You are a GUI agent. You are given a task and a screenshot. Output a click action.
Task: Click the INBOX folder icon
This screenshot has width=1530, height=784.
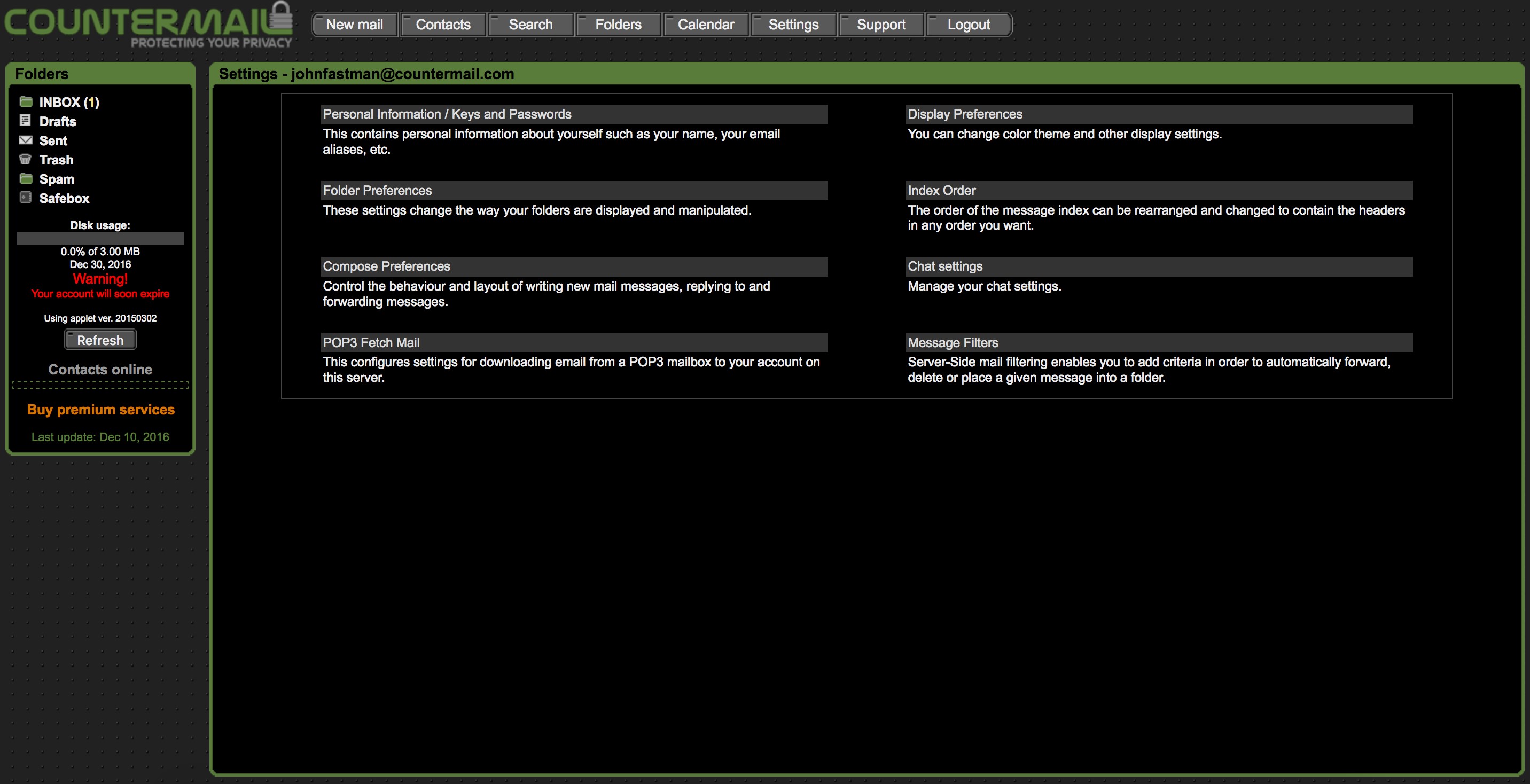[26, 101]
